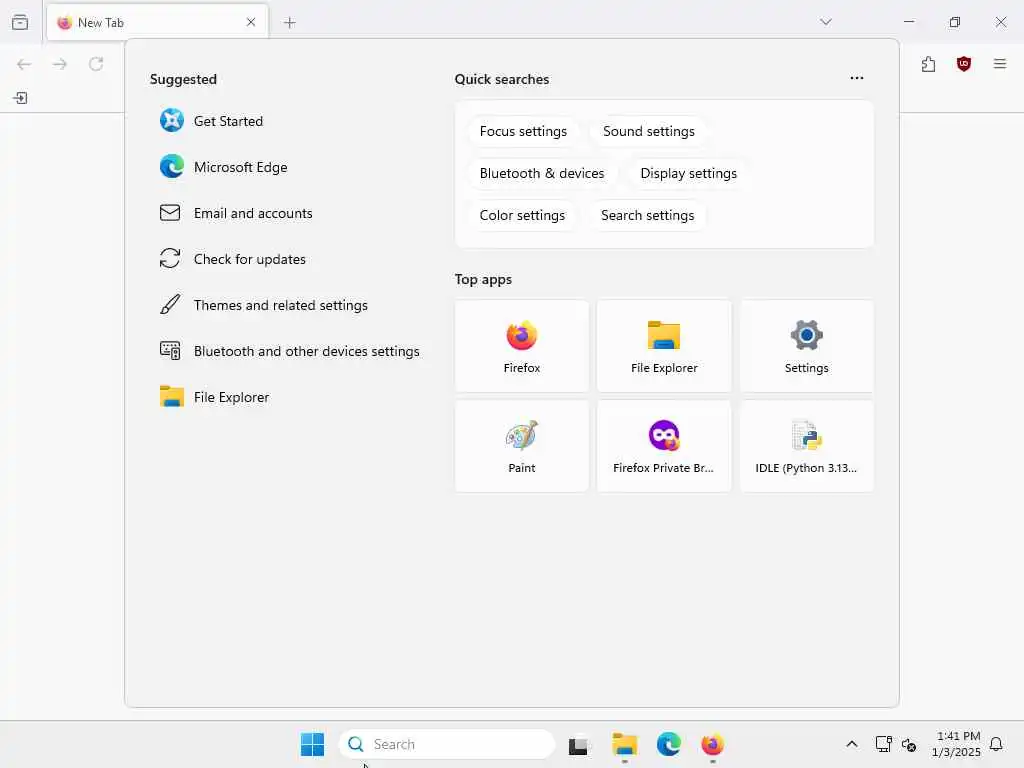The width and height of the screenshot is (1024, 768).
Task: Open Firefox list all tabs dropdown
Action: click(826, 22)
